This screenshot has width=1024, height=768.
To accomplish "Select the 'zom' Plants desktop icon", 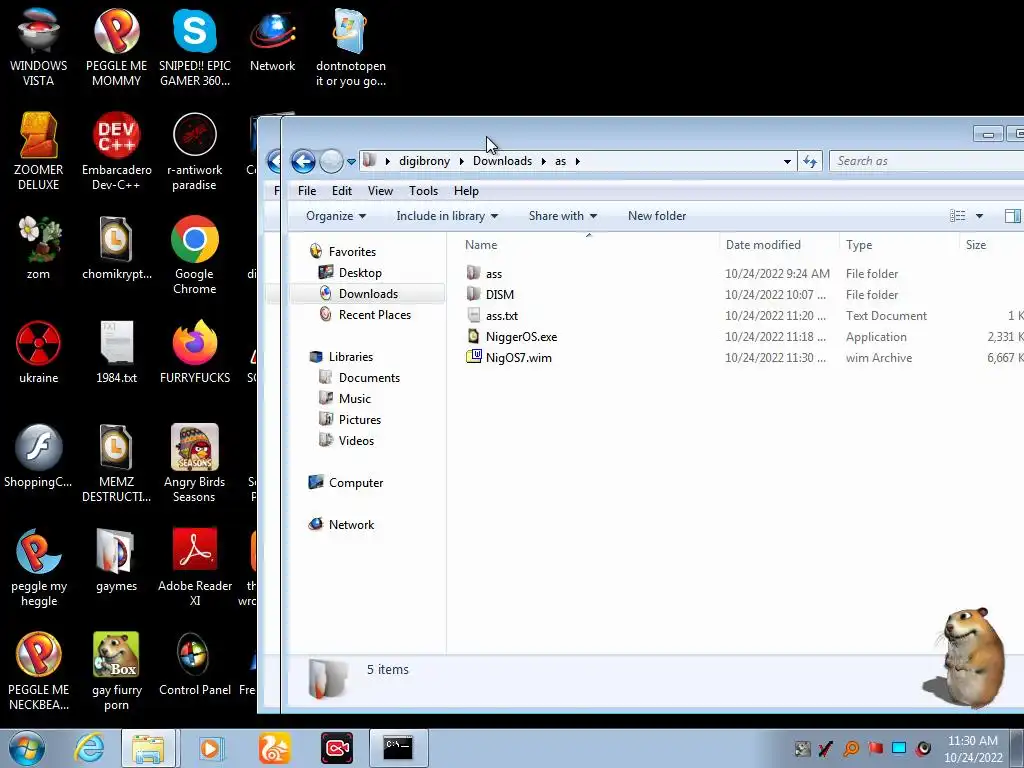I will tap(39, 248).
